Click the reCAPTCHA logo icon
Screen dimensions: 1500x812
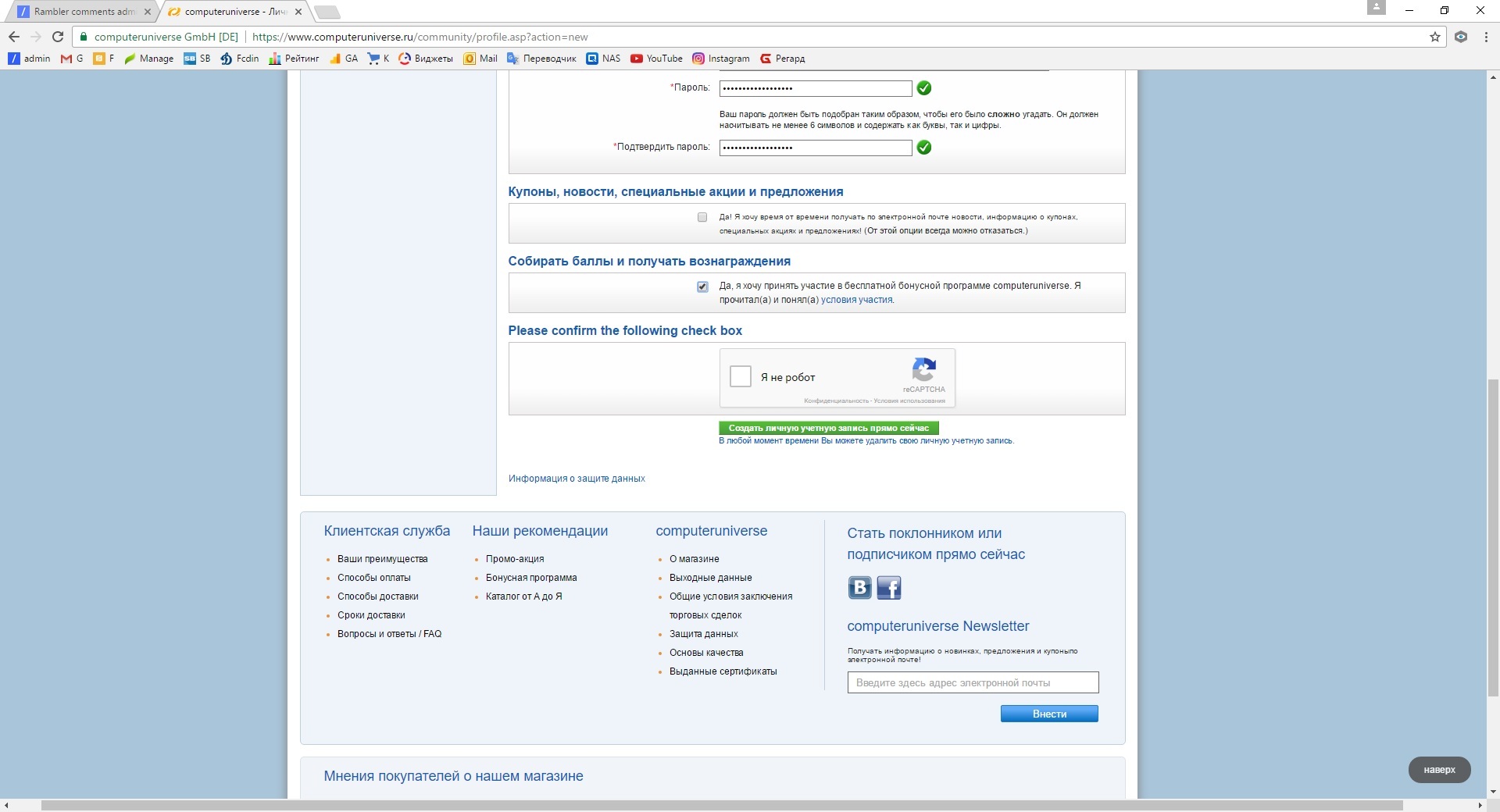[x=923, y=370]
